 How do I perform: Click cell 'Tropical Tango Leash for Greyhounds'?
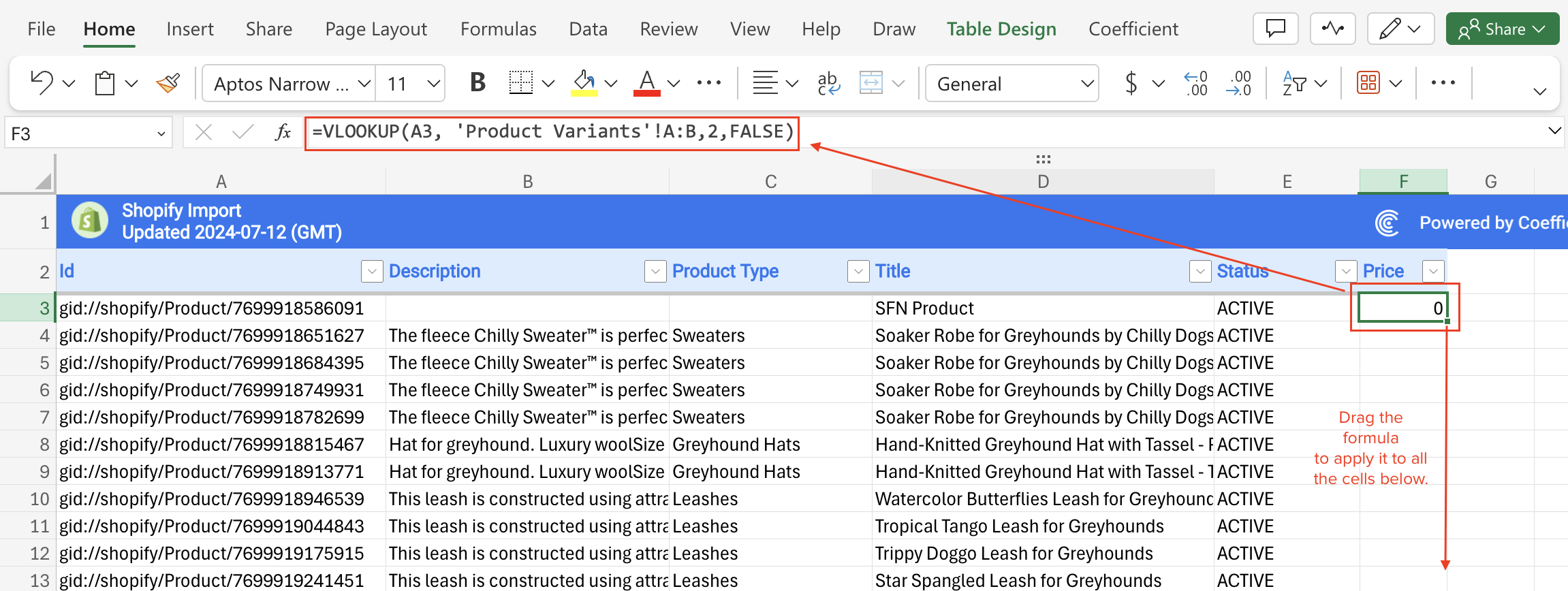[x=1043, y=526]
